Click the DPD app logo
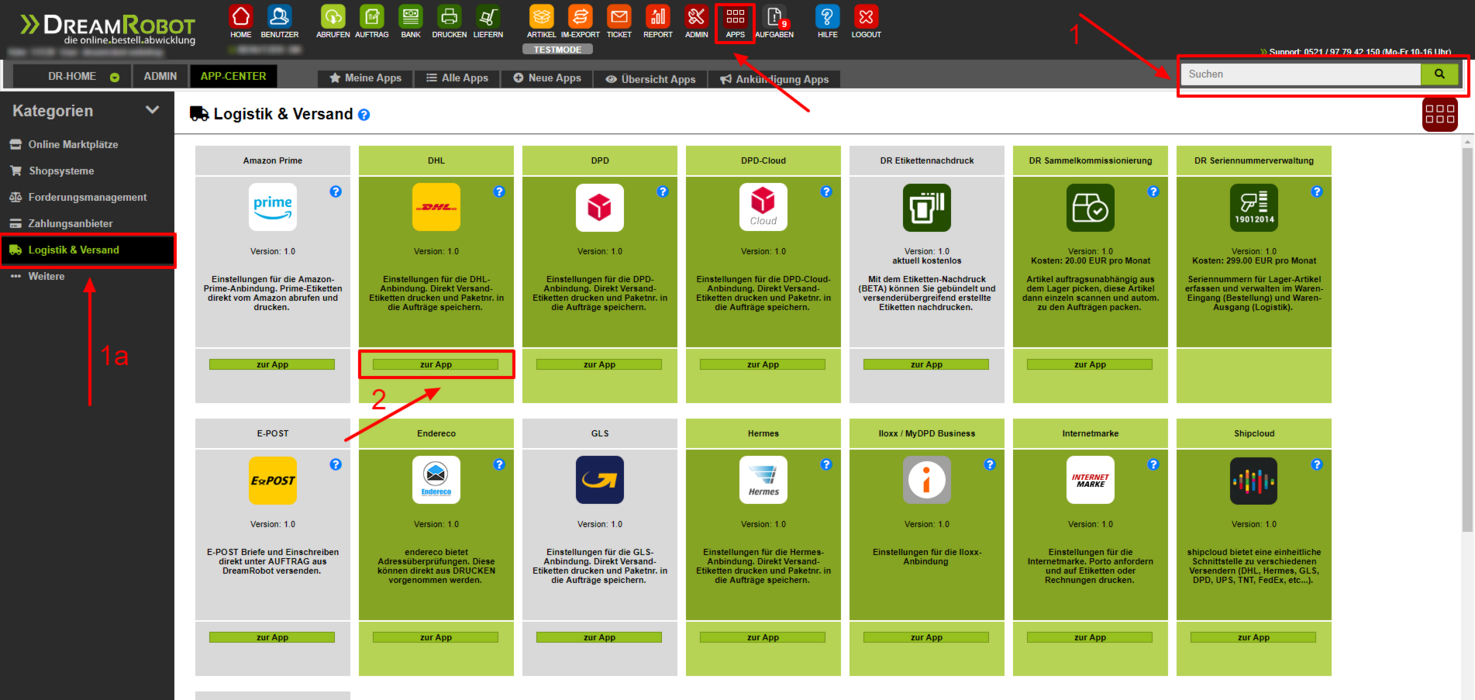The width and height of the screenshot is (1475, 700). (x=600, y=207)
